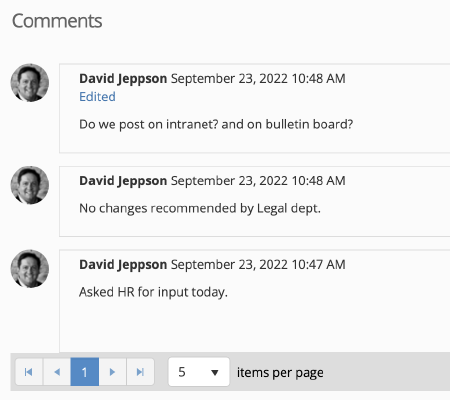Screen dimensions: 450x400
Task: Click the 10:47 AM comment timestamp
Action: (x=258, y=265)
